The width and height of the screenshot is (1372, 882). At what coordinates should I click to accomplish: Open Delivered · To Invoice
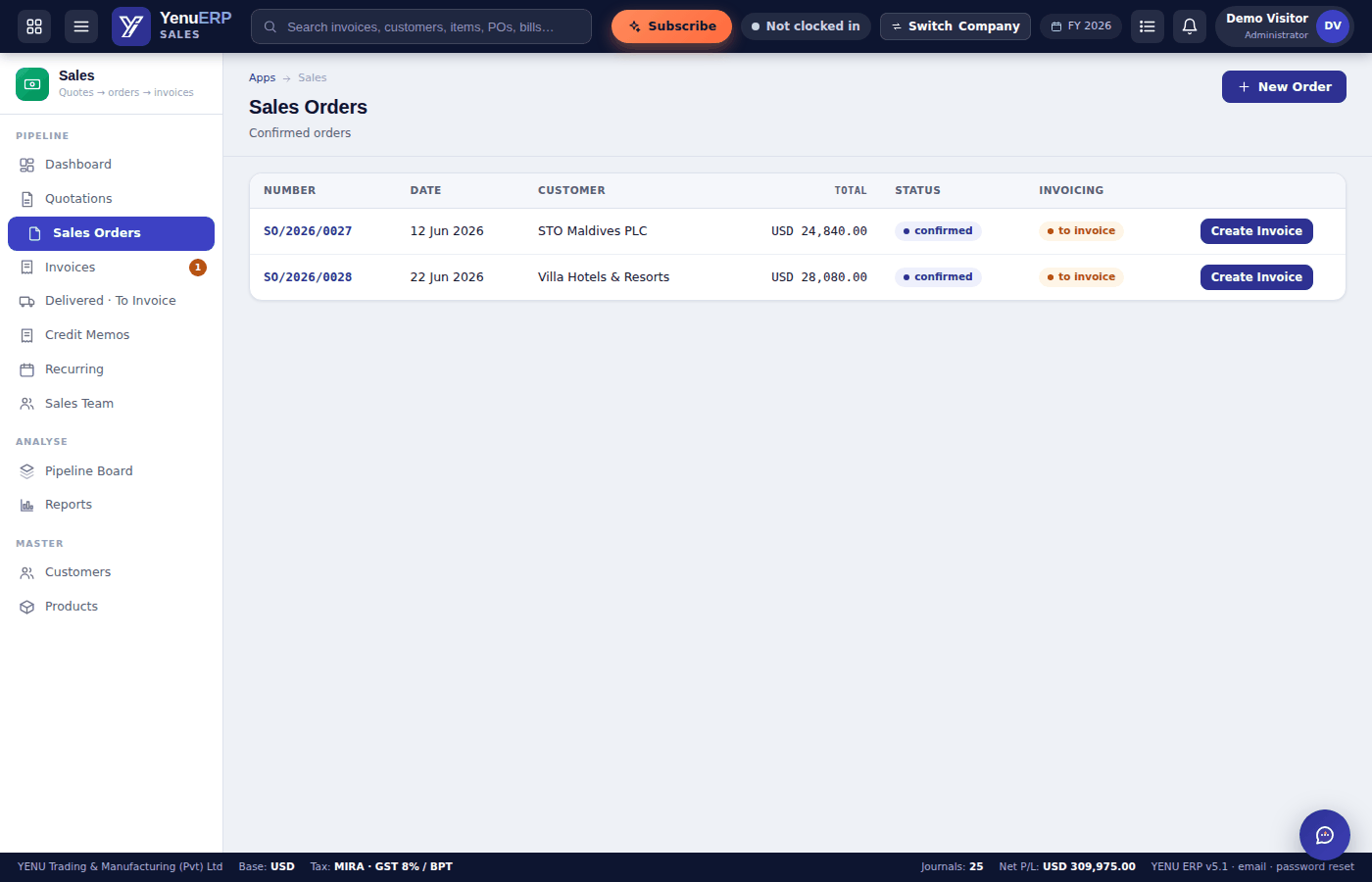point(111,301)
